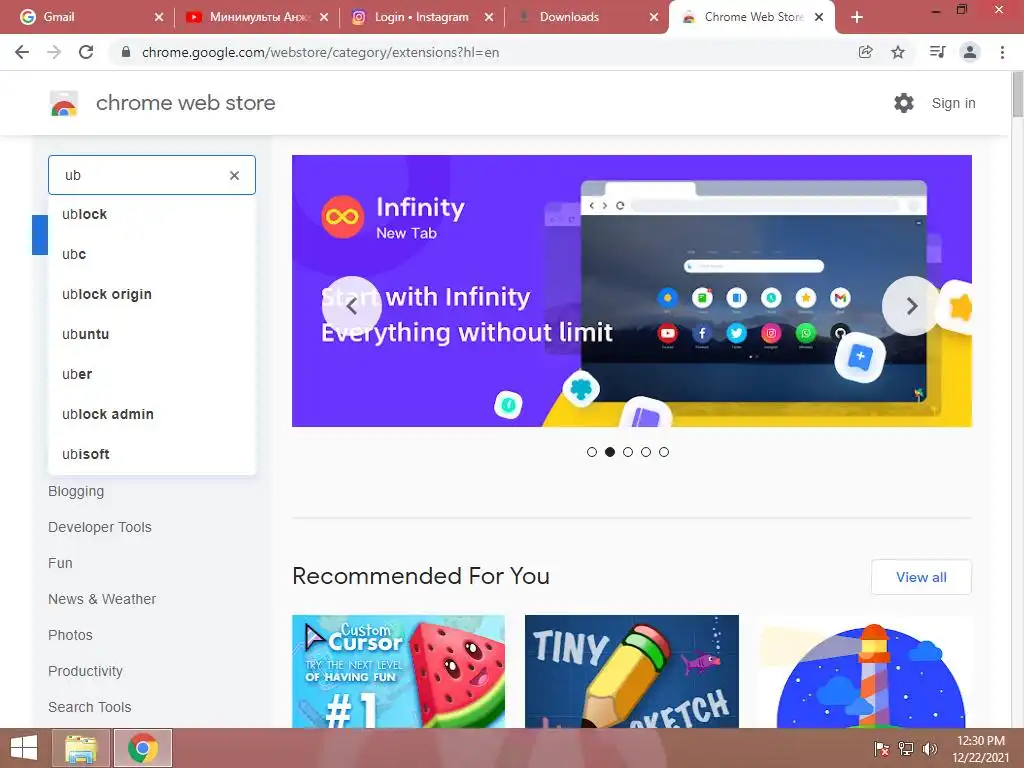Bookmark this page with the star icon

(899, 52)
